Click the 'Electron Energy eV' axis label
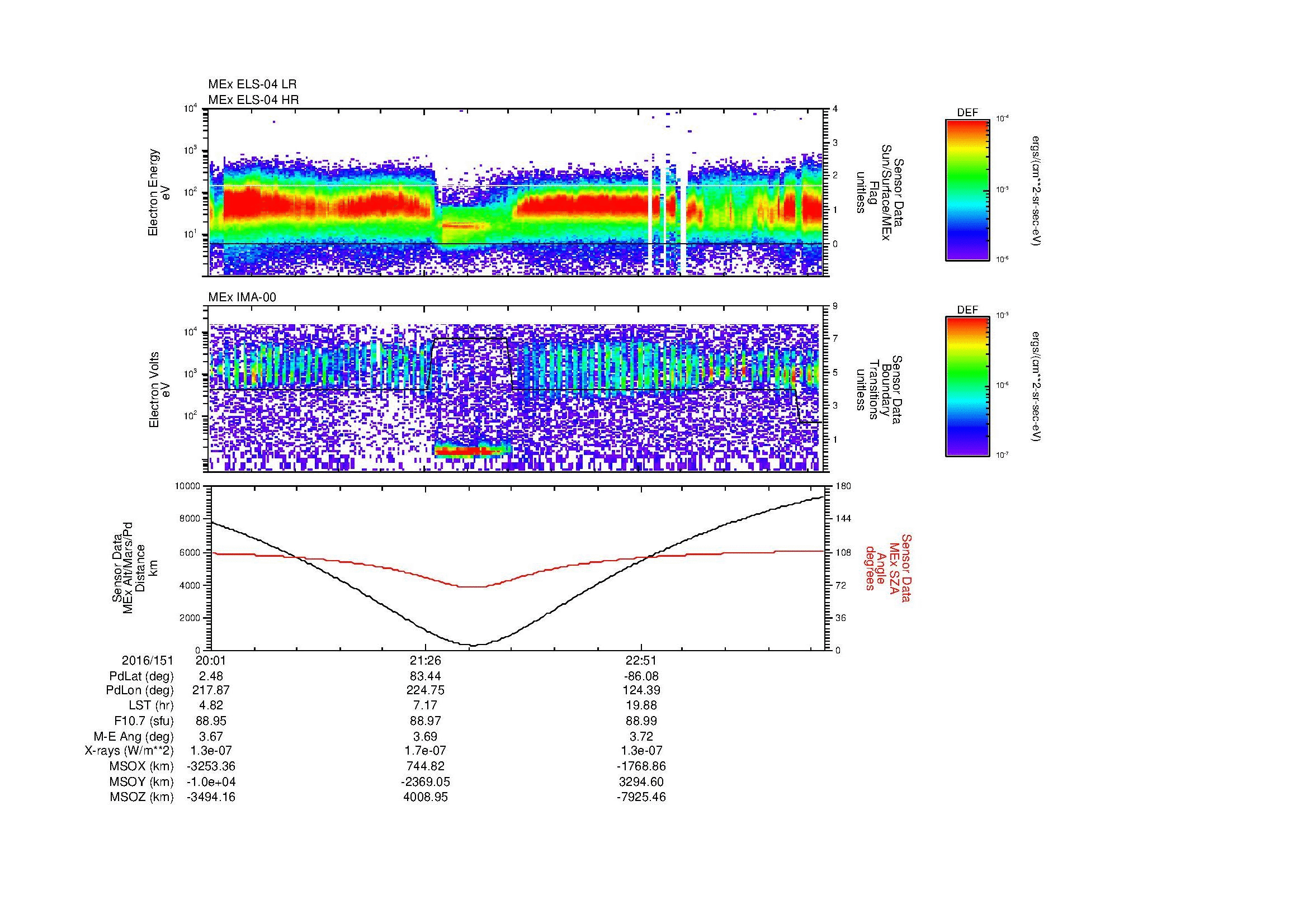Image resolution: width=1308 pixels, height=924 pixels. point(159,192)
